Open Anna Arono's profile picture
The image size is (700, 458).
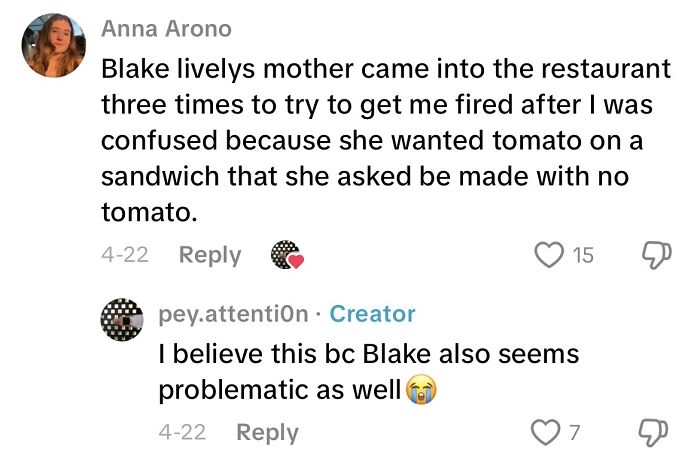coord(52,47)
